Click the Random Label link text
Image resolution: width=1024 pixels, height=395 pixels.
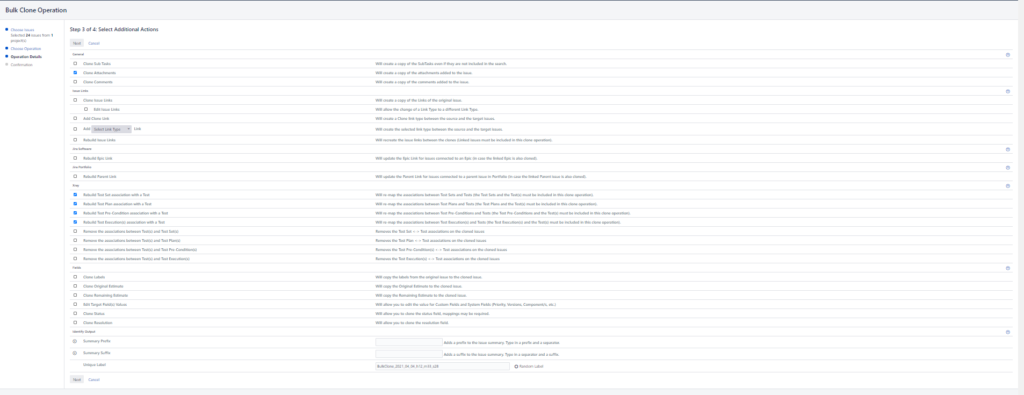[531, 366]
